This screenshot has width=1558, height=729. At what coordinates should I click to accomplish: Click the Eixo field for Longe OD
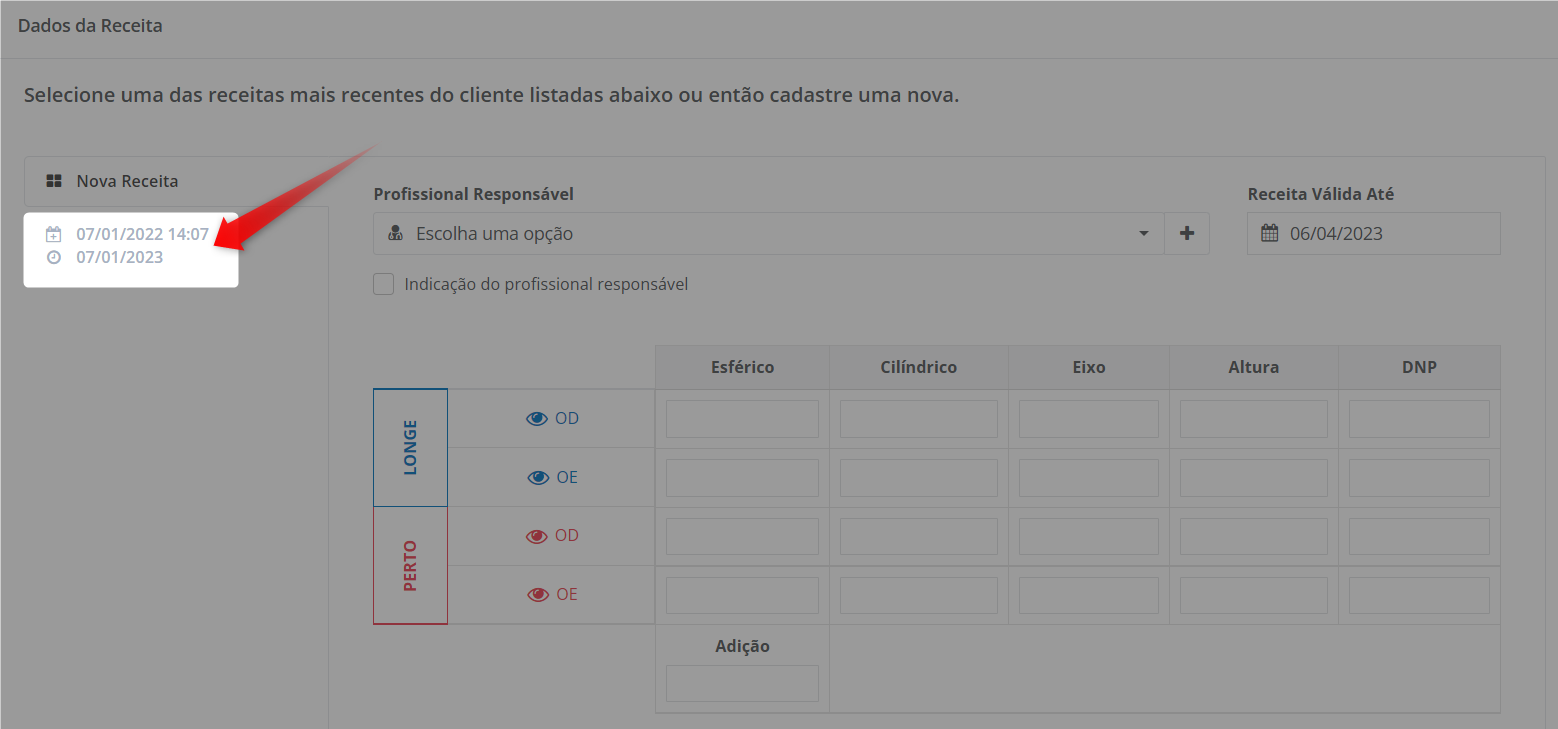[x=1089, y=419]
